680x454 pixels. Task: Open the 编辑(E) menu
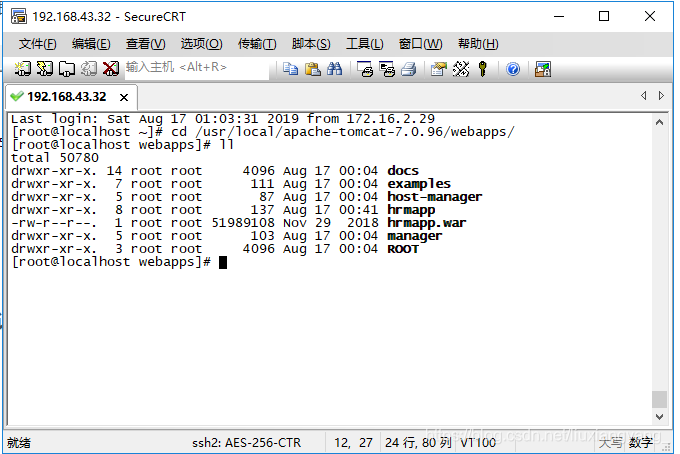coord(91,44)
